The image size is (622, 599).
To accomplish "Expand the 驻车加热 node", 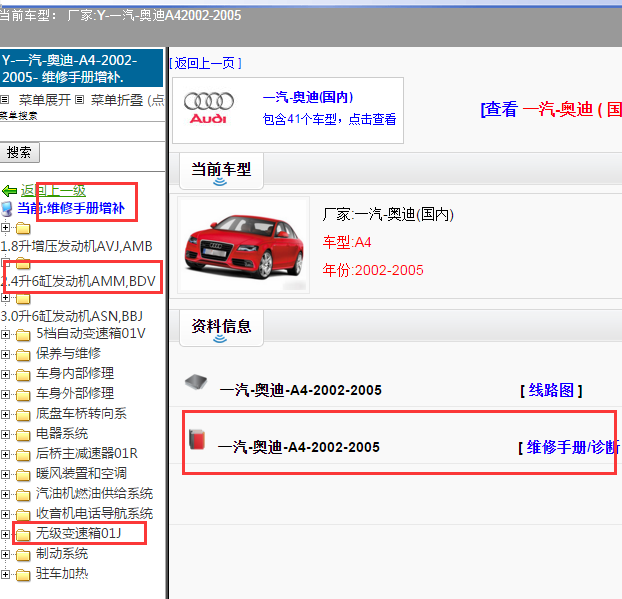I will coord(5,574).
